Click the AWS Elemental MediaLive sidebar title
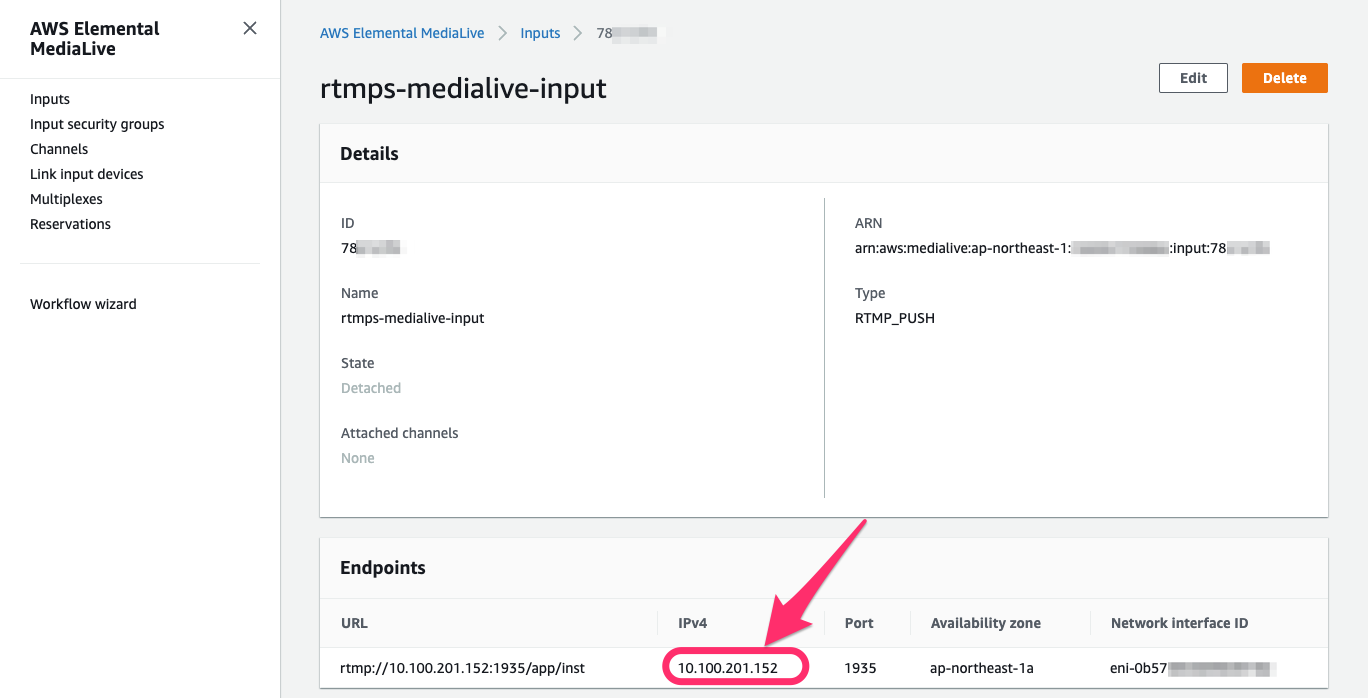 pos(95,39)
